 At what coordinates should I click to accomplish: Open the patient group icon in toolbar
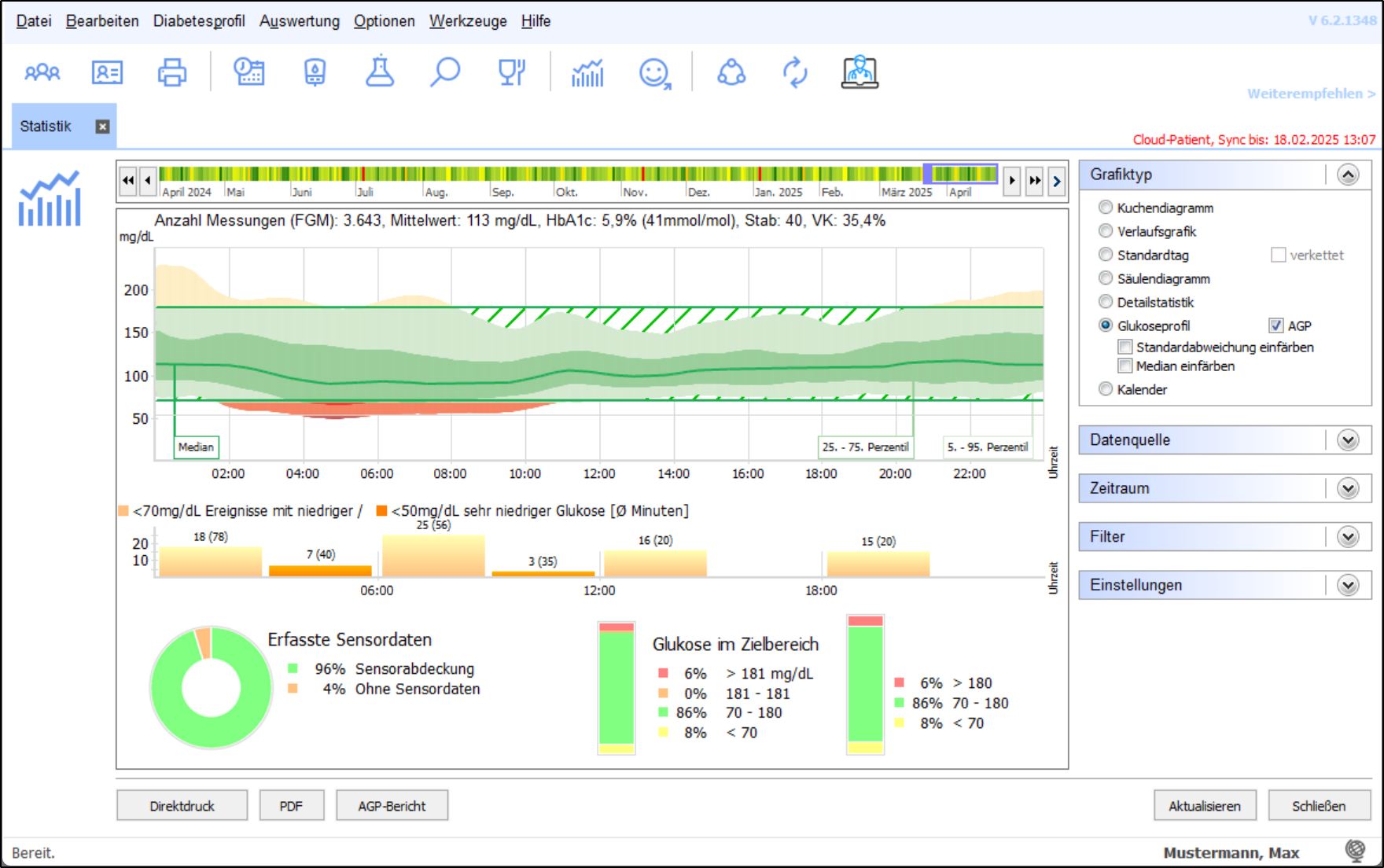tap(42, 73)
